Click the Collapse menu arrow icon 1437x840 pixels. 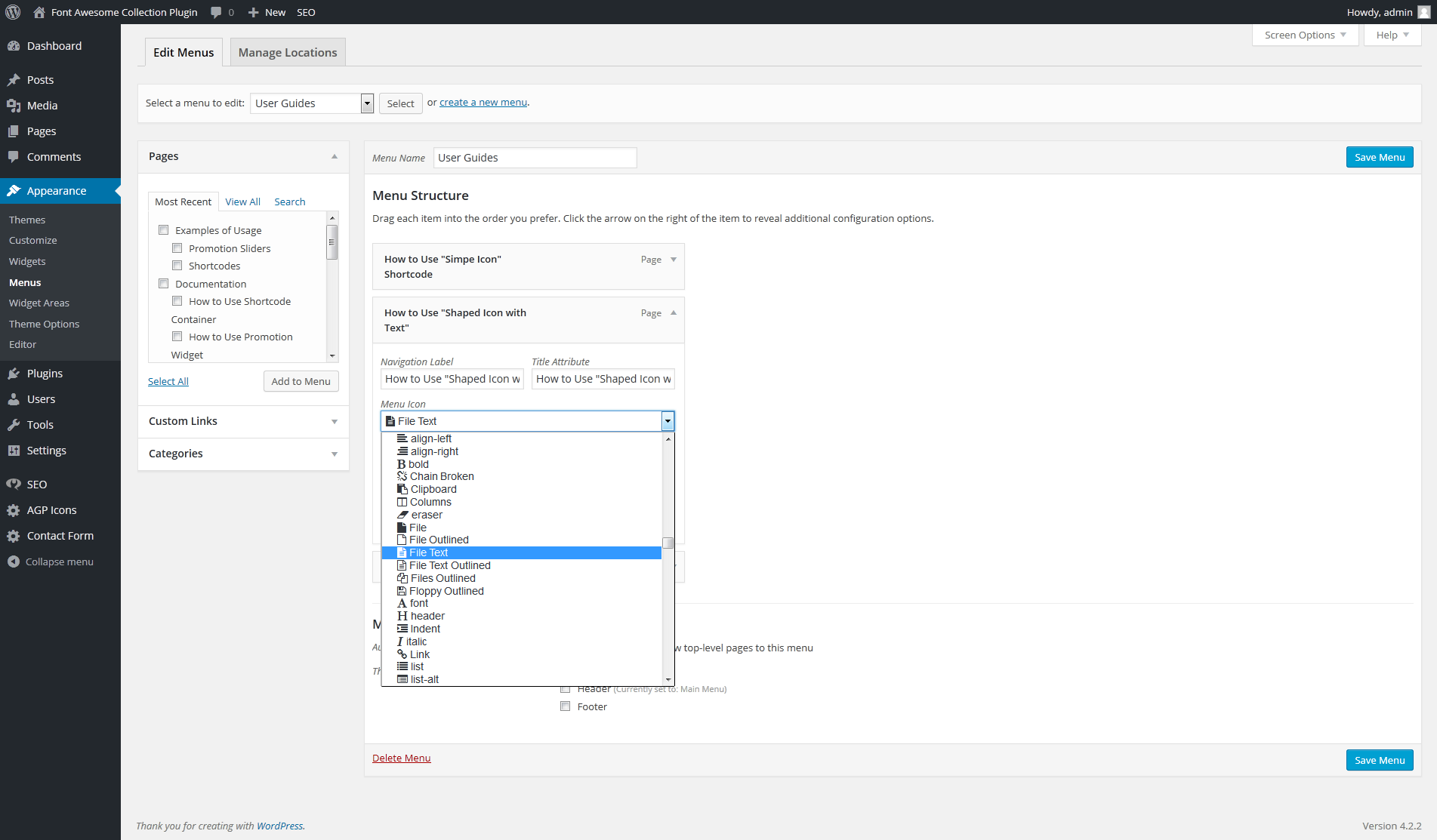[14, 562]
